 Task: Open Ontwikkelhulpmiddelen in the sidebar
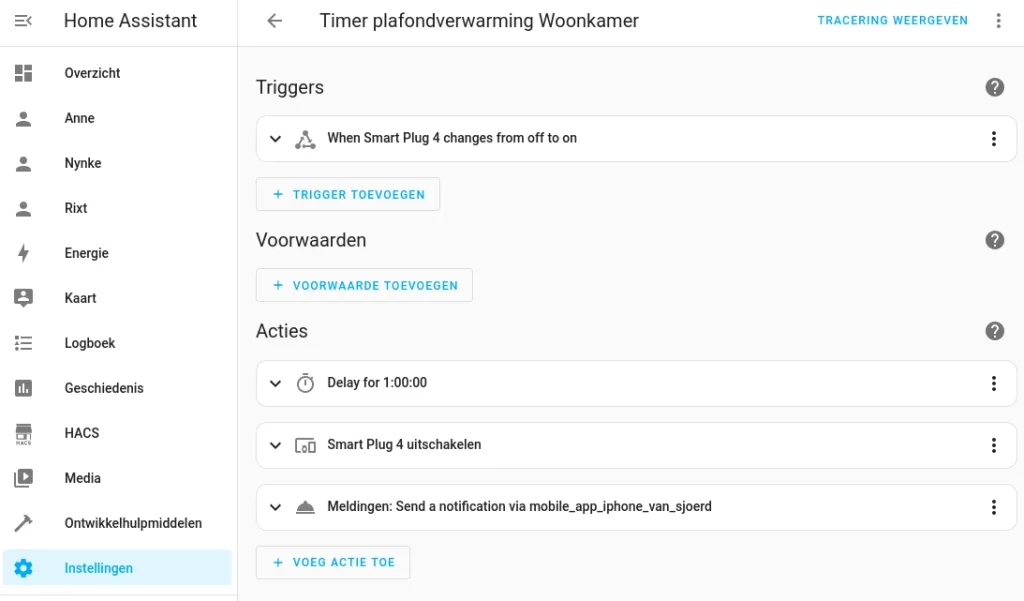[x=132, y=523]
